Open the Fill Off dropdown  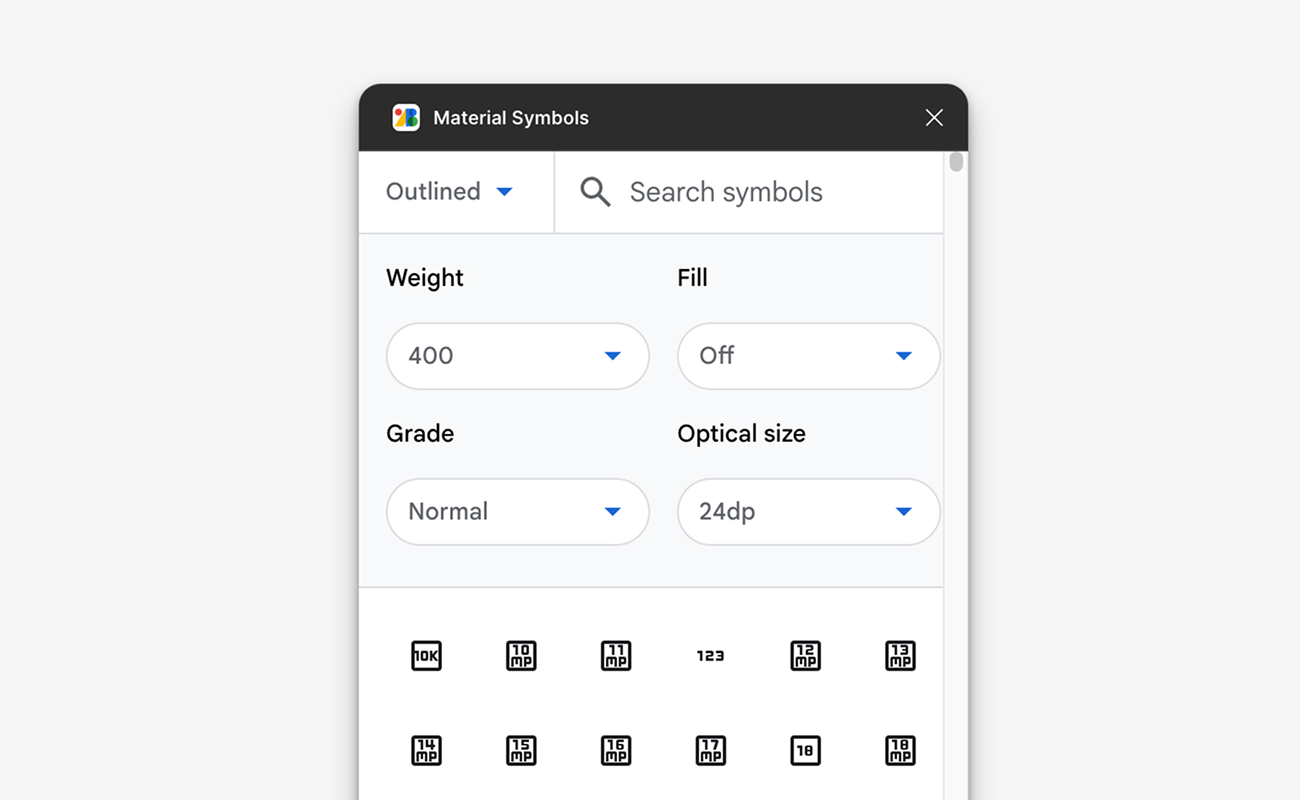(809, 356)
